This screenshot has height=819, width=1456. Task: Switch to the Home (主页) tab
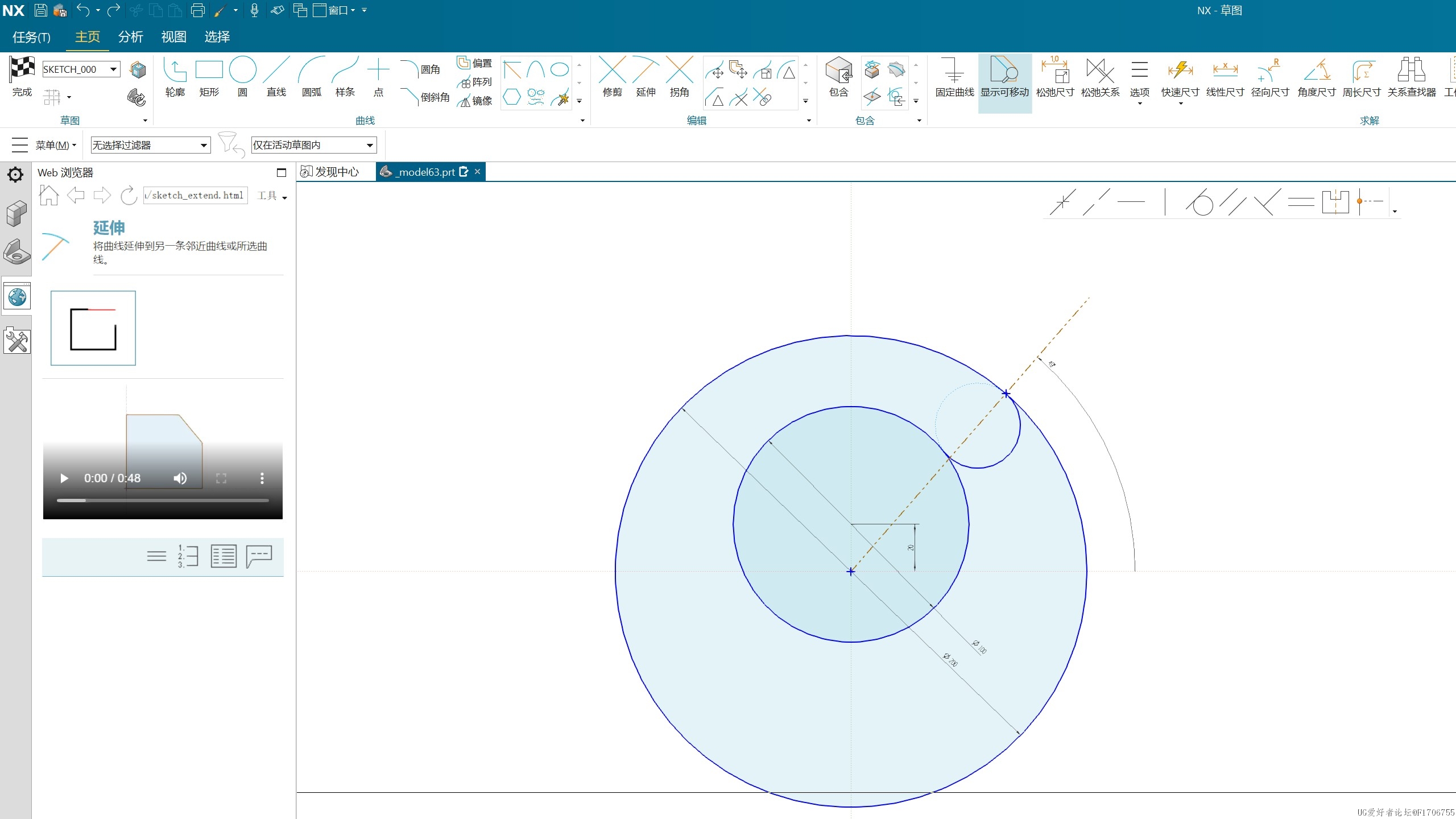click(88, 37)
